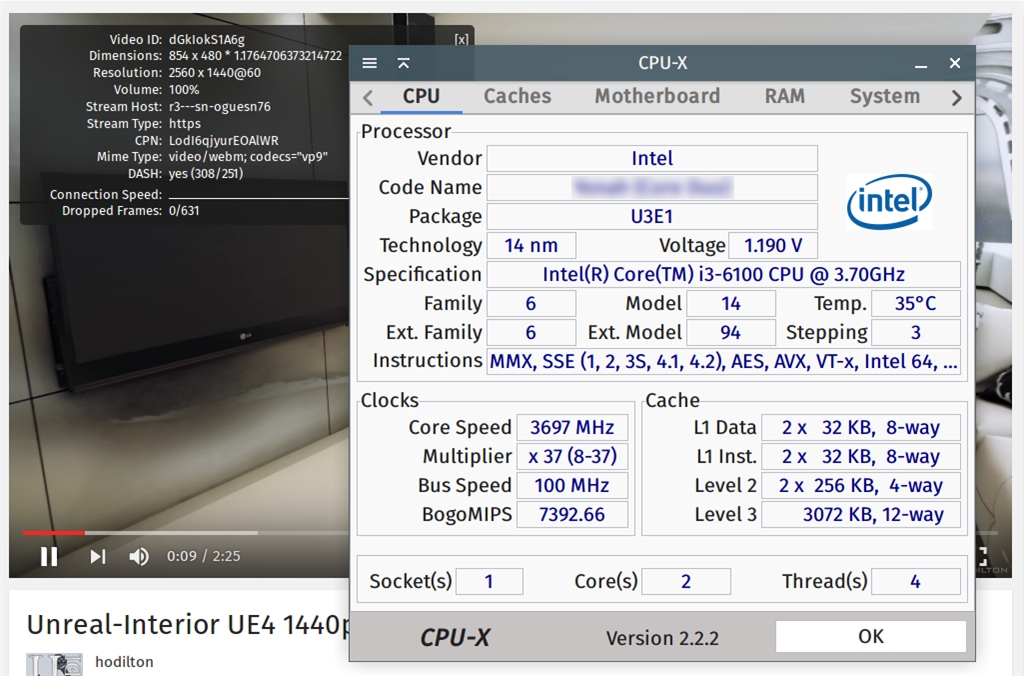The width and height of the screenshot is (1024, 676).
Task: Click the Ext. Model value 94
Action: point(731,332)
